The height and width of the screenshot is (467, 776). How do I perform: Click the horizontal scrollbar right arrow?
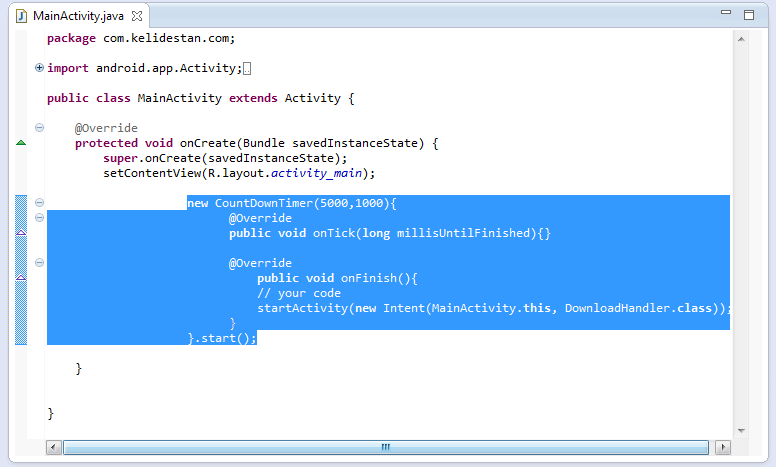click(x=723, y=448)
